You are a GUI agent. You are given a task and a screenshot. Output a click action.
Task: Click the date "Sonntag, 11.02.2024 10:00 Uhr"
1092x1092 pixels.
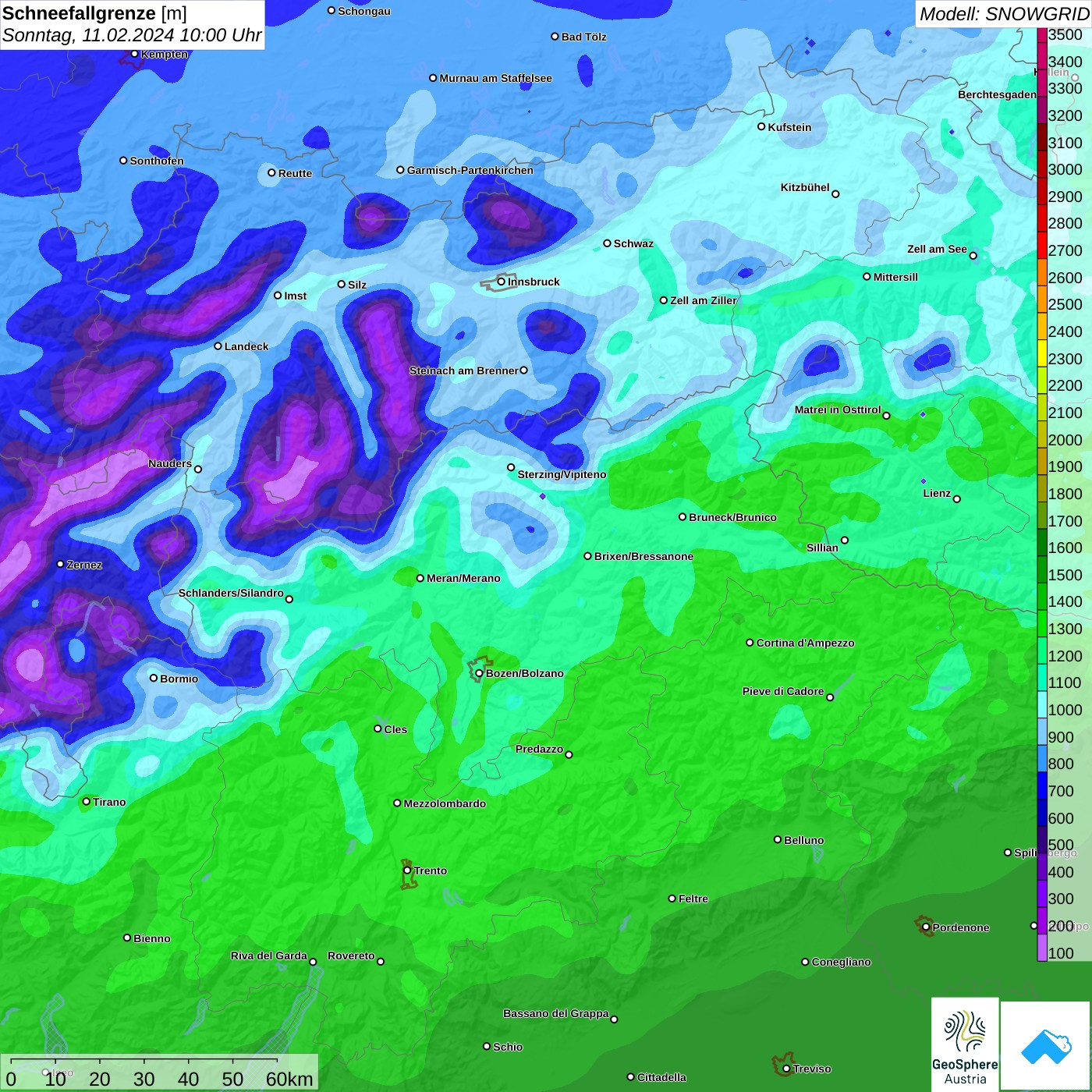[132, 36]
